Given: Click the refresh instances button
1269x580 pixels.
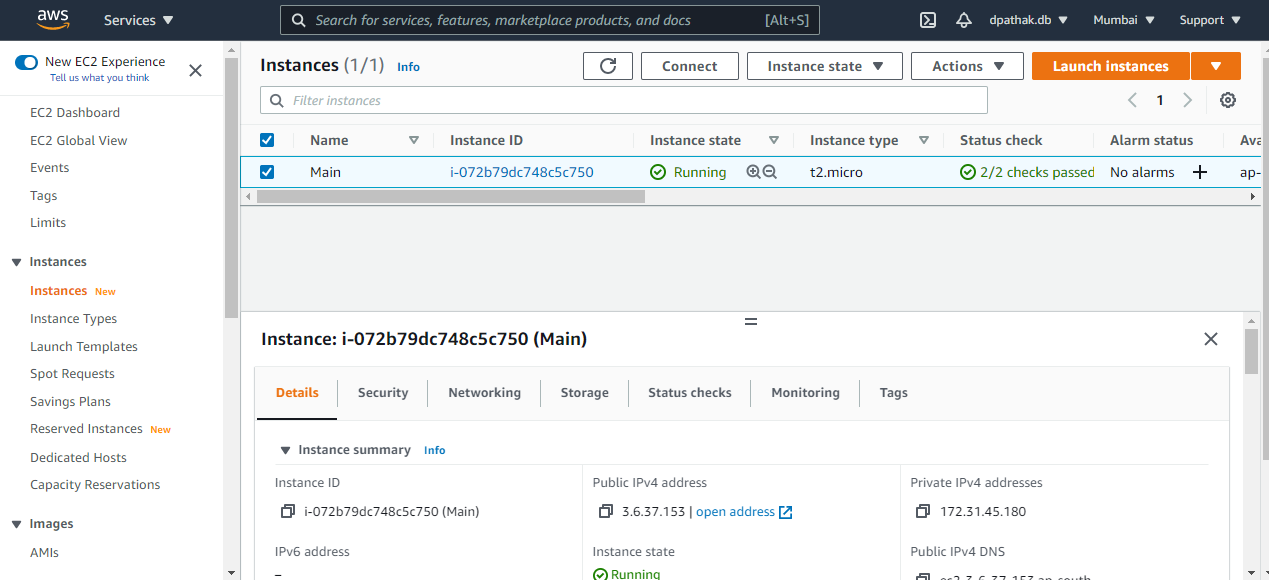Looking at the screenshot, I should click(608, 66).
